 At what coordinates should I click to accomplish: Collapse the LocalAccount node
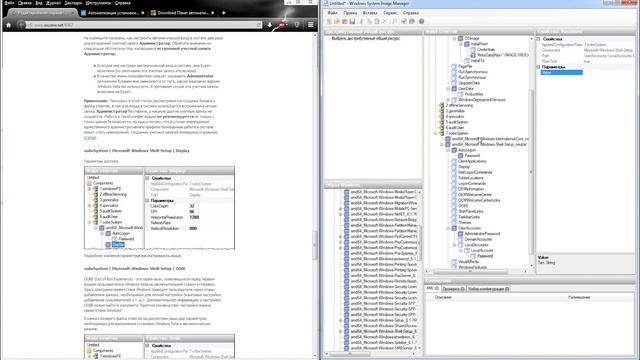click(x=460, y=251)
